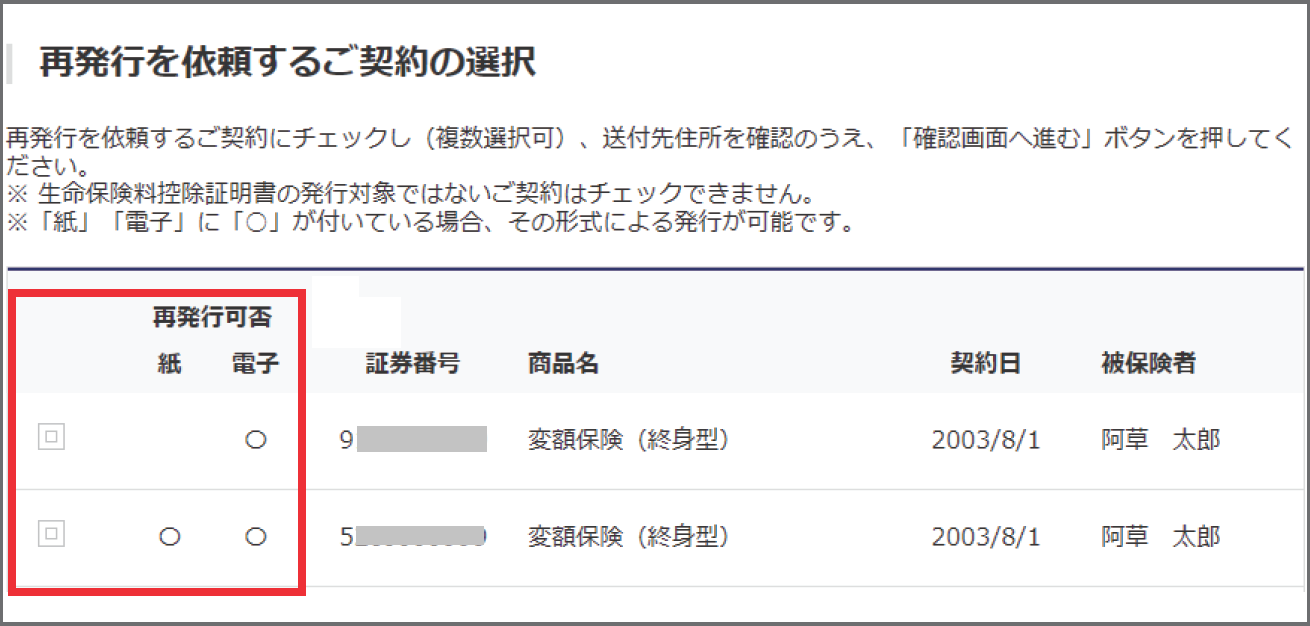
Task: Click the 紙 column header
Action: 169,365
